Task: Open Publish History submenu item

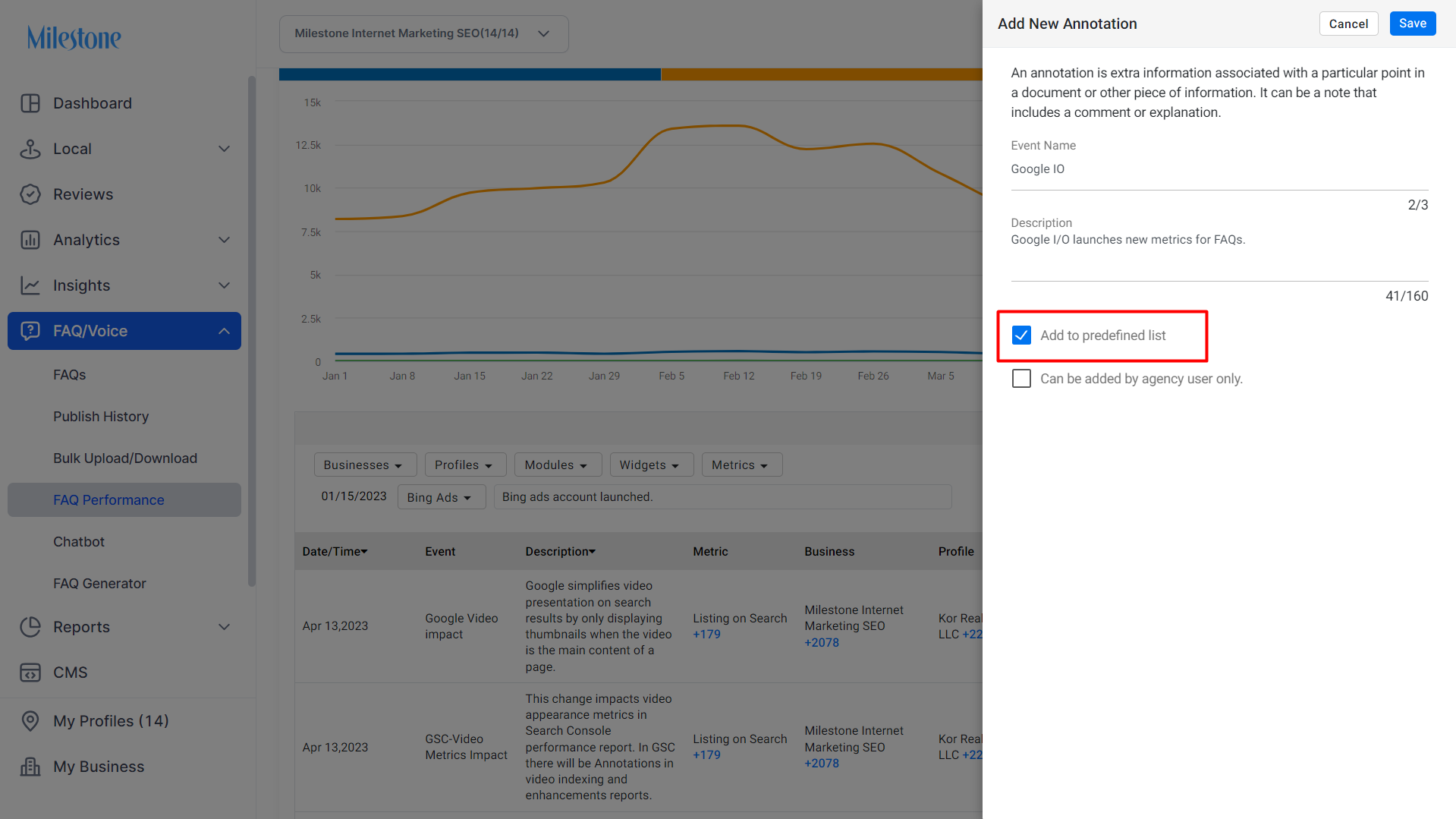Action: 101,417
